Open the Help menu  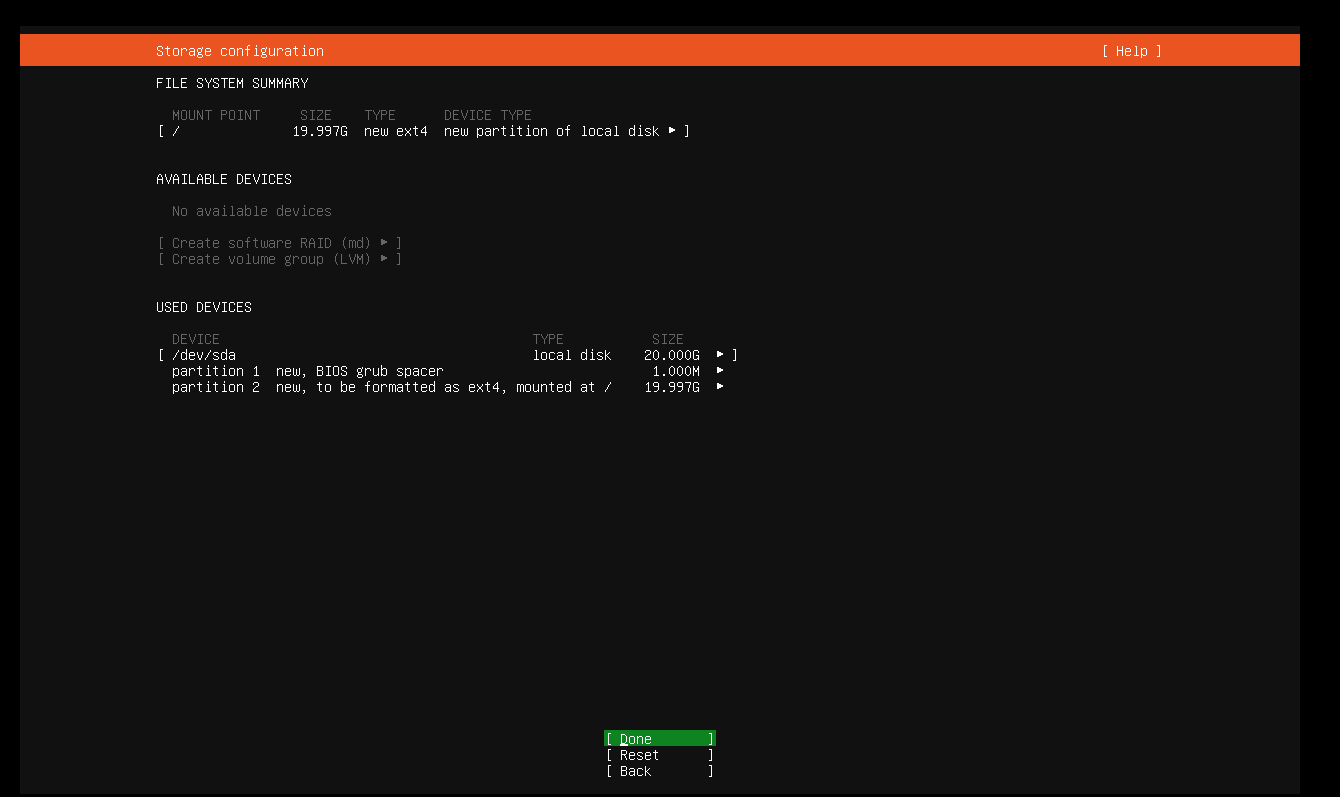(x=1131, y=50)
